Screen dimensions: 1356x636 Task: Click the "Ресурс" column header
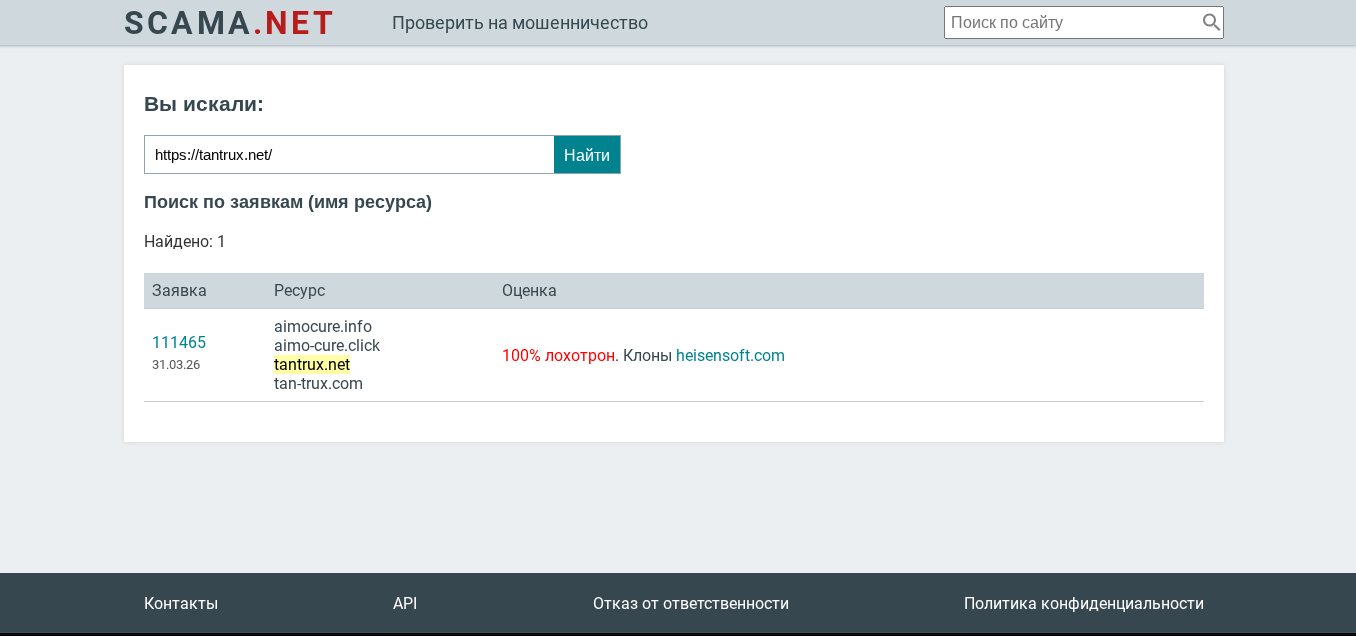[x=299, y=291]
